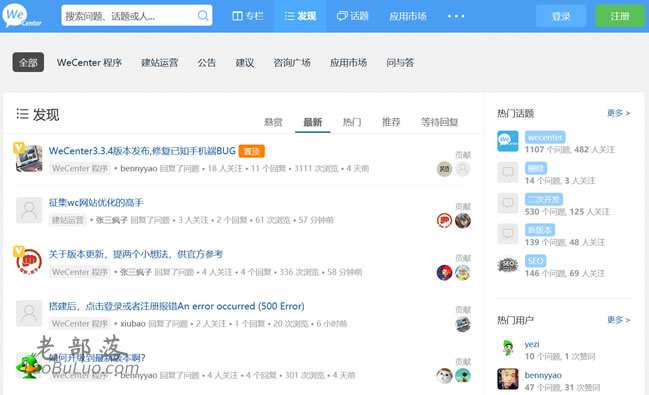Open yezi hot user profile

click(532, 344)
